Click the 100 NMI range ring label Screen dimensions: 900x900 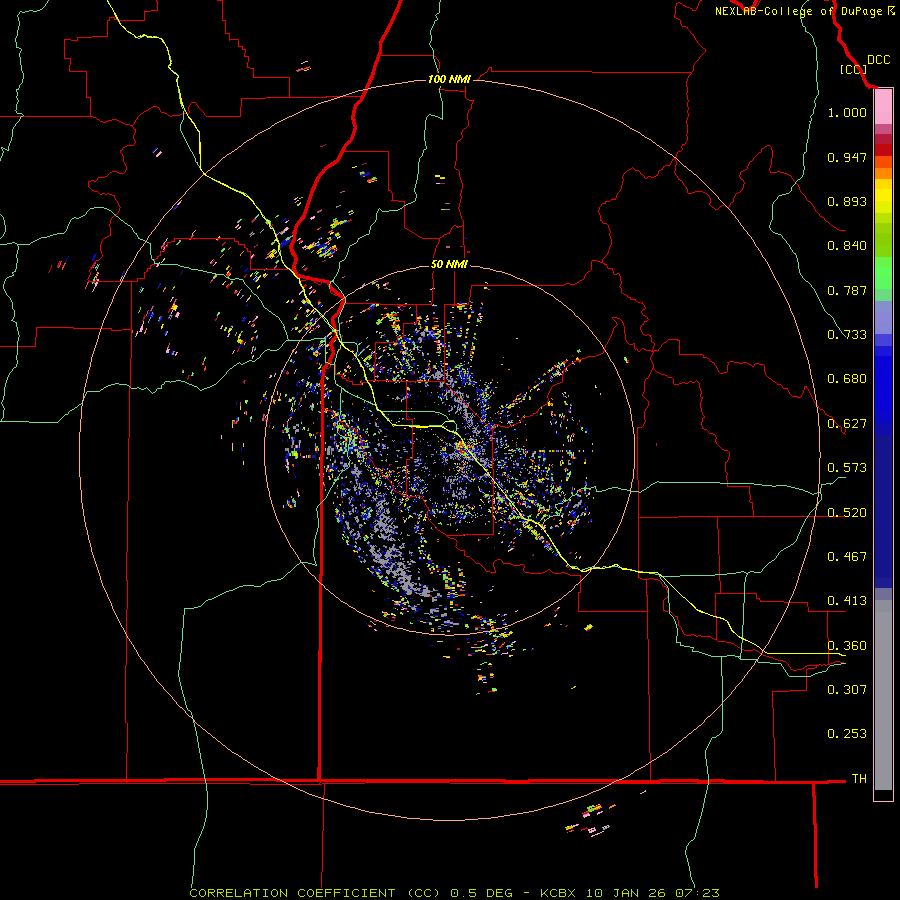[x=449, y=79]
